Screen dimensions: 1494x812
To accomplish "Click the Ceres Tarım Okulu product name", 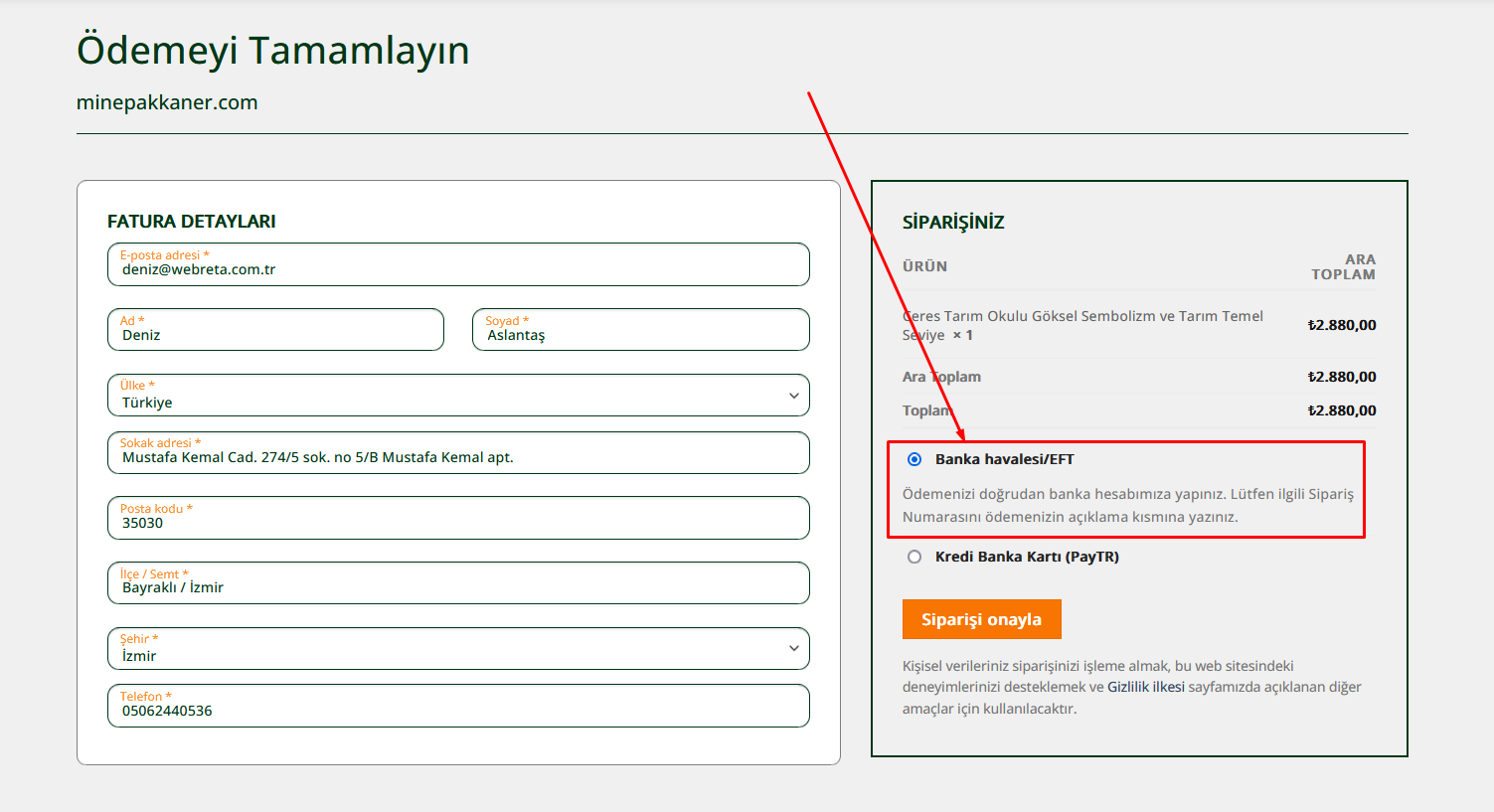I will click(x=1082, y=325).
